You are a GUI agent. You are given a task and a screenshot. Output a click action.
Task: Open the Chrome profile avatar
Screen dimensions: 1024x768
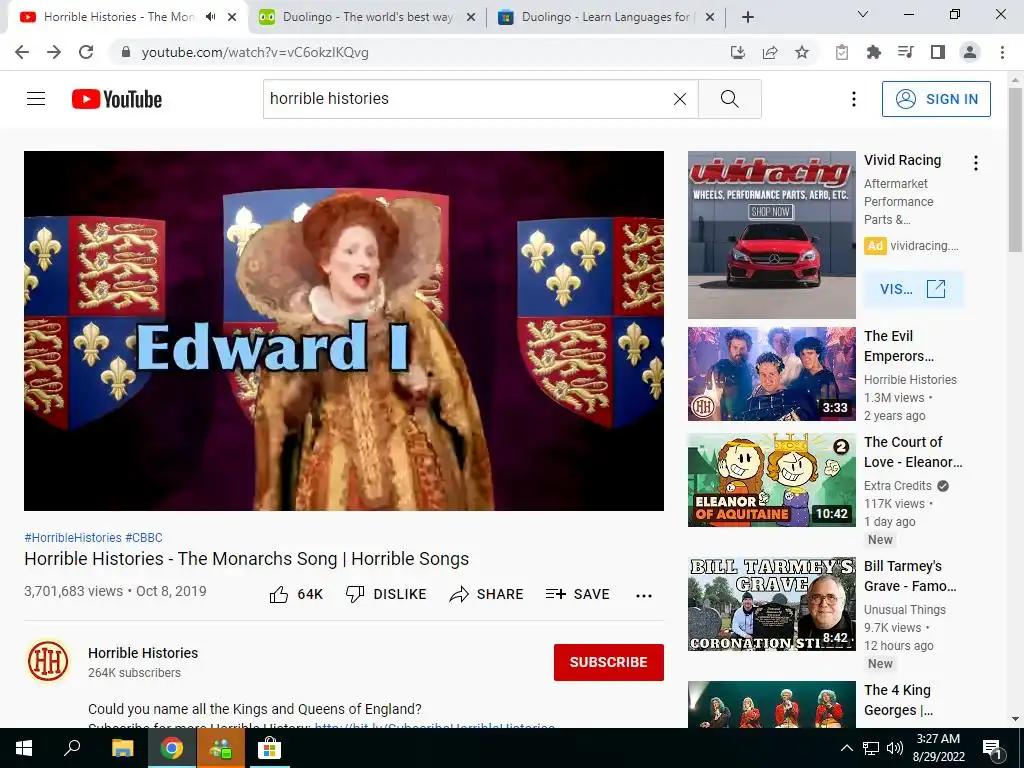click(x=970, y=52)
